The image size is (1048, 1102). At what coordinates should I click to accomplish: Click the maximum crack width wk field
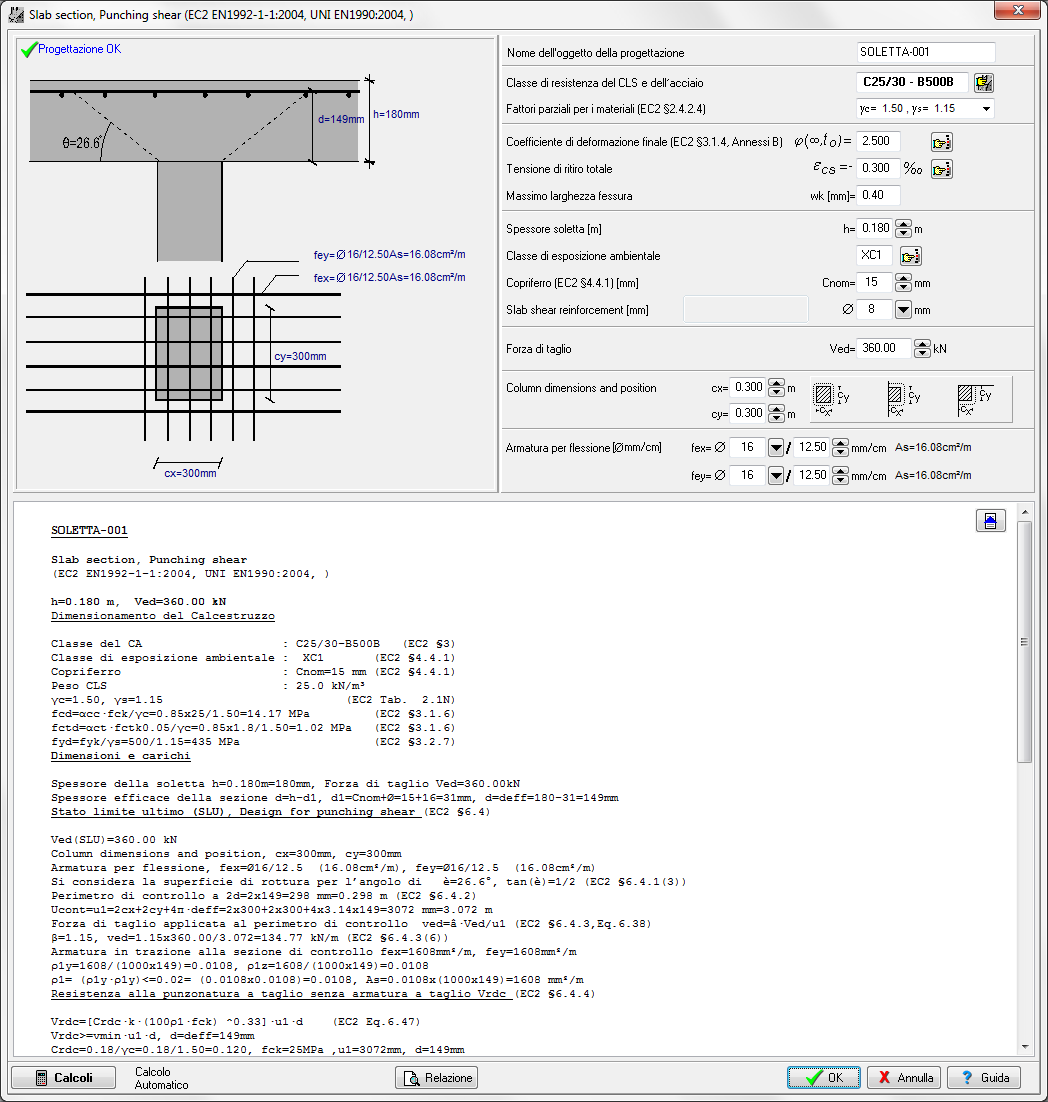pos(879,195)
